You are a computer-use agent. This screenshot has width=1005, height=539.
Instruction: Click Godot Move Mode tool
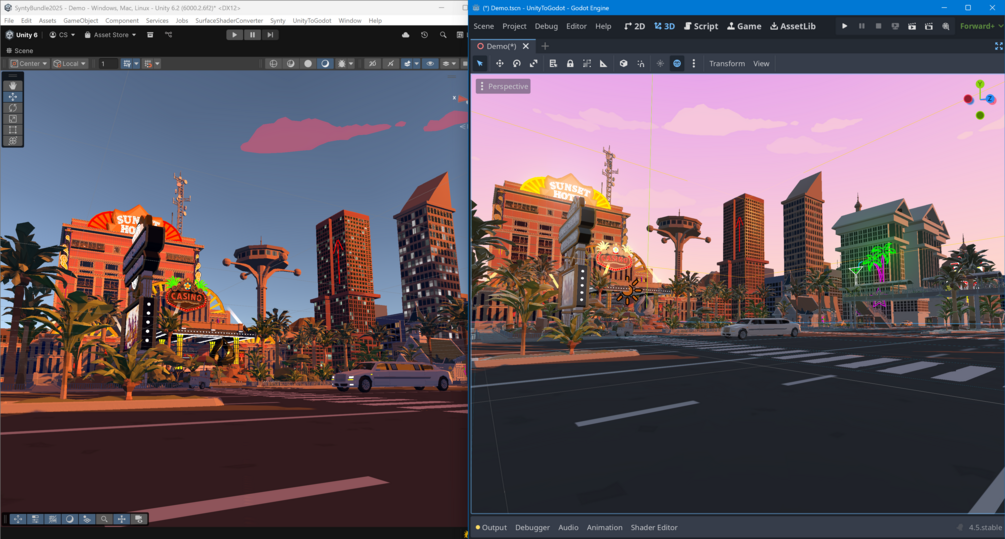click(500, 63)
